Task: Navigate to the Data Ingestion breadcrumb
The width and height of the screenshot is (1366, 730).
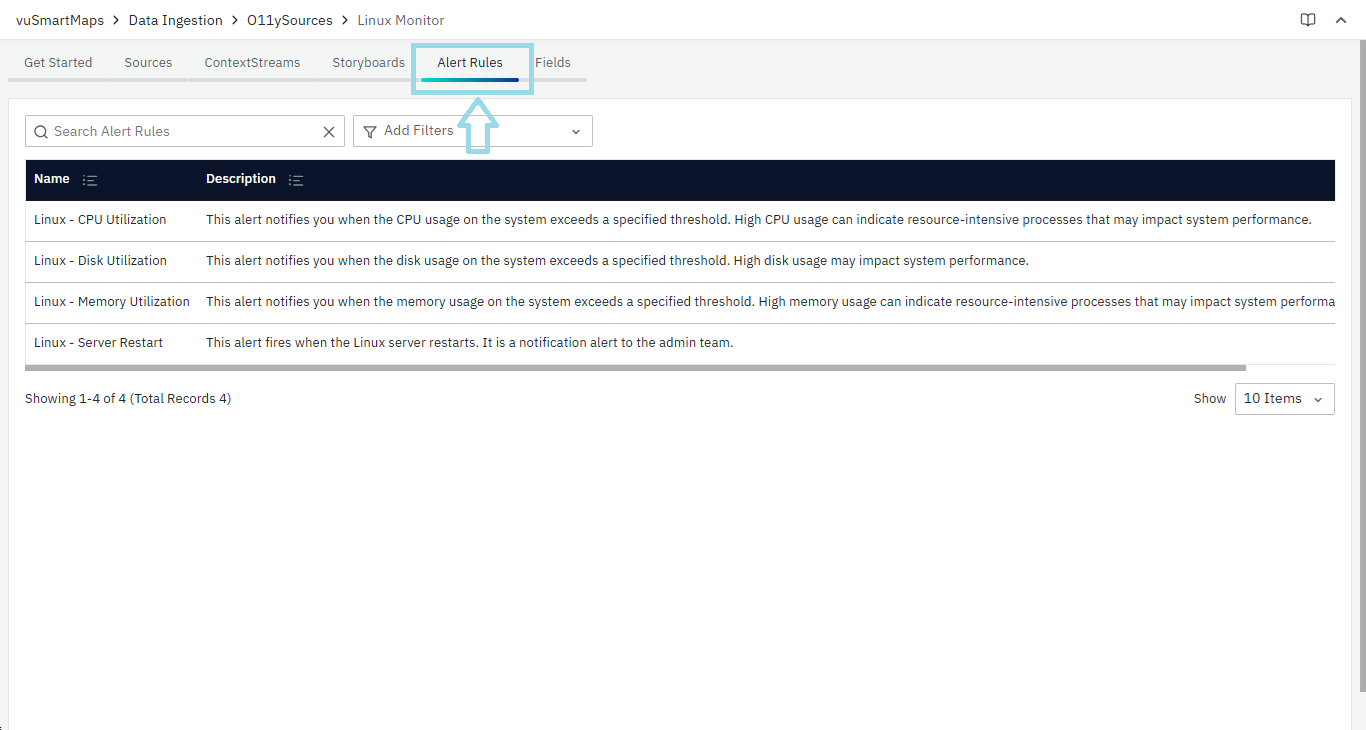Action: 175,19
